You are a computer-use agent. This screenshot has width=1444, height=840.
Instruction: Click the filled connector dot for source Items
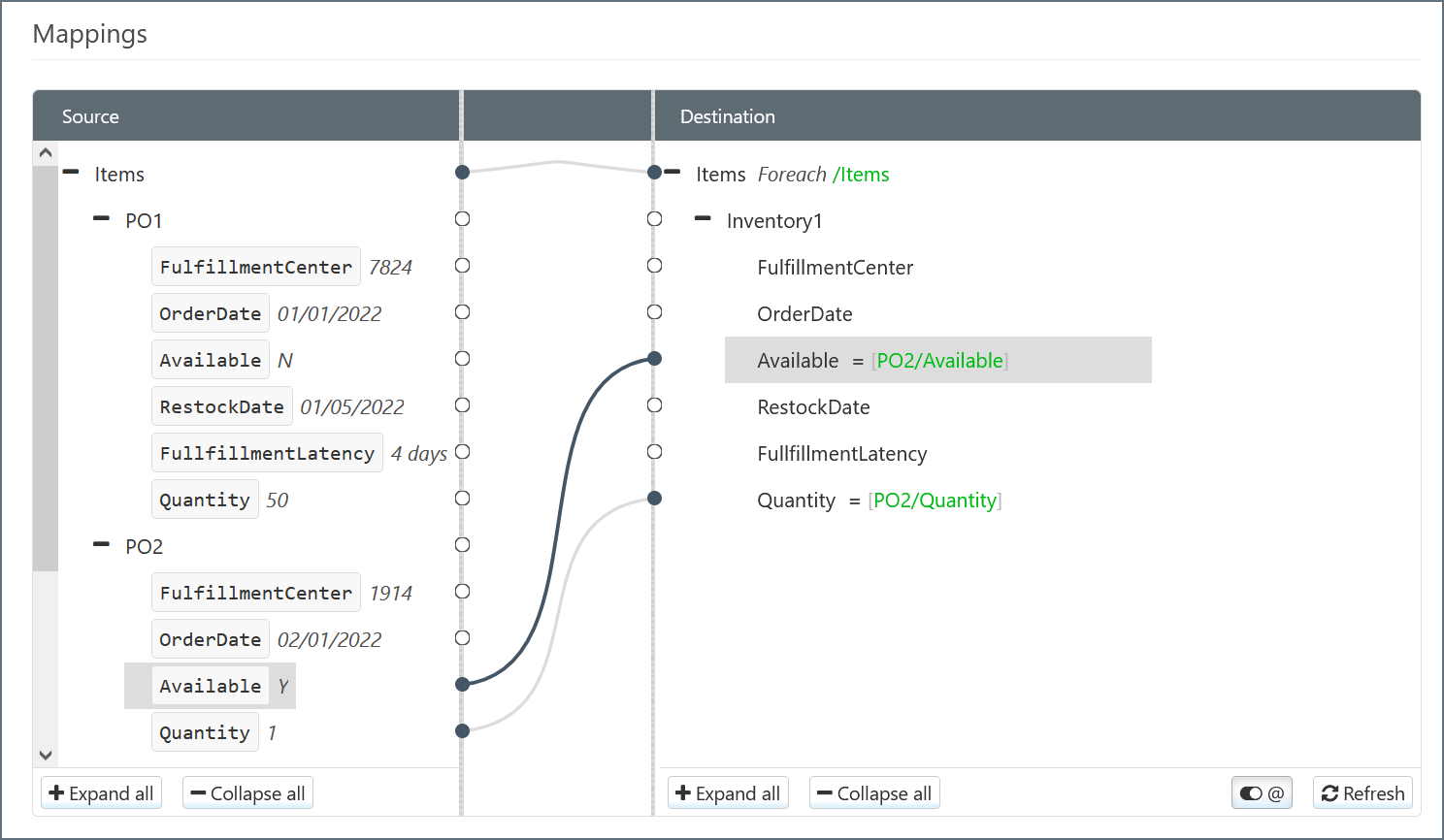tap(463, 173)
